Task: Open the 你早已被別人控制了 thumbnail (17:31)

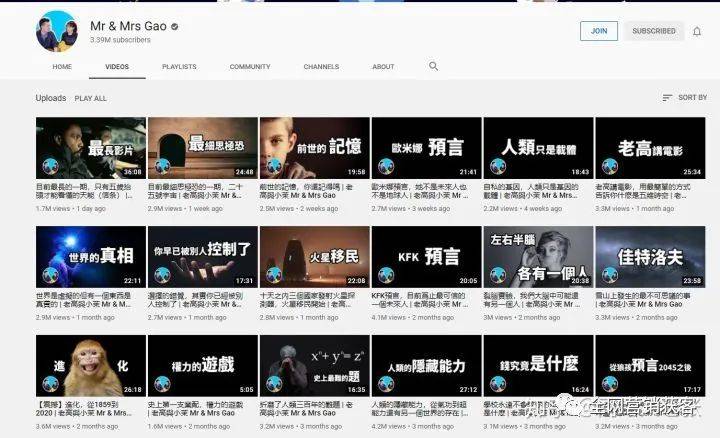Action: (202, 257)
